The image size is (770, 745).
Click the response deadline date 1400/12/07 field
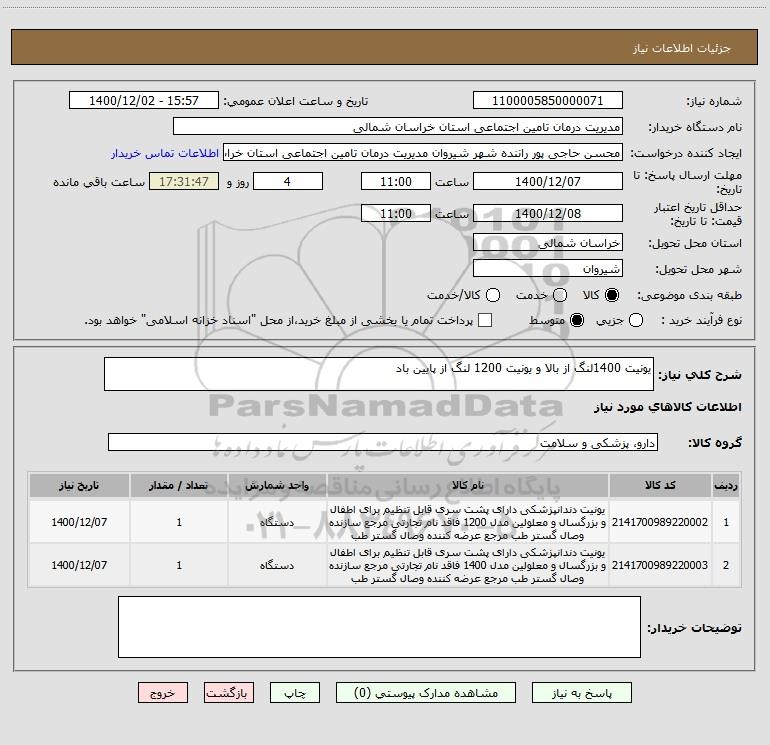(x=548, y=181)
